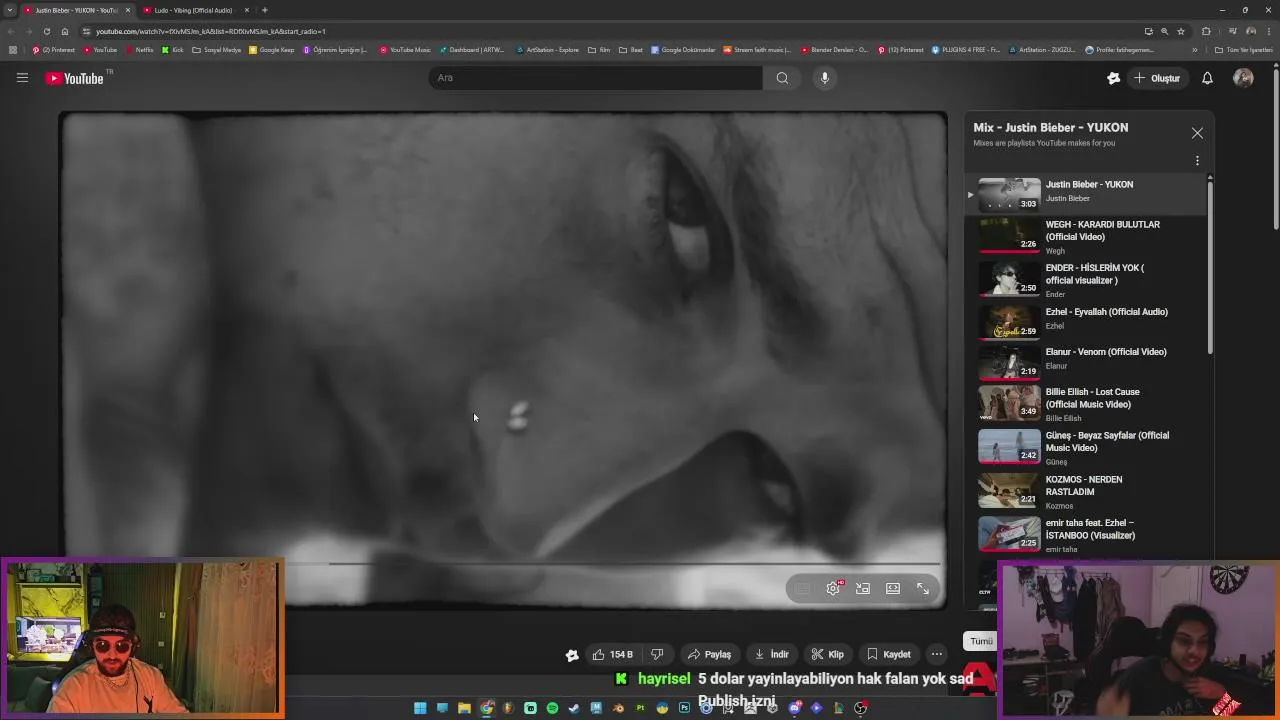Open a new browser tab
This screenshot has width=1280, height=720.
(x=265, y=10)
